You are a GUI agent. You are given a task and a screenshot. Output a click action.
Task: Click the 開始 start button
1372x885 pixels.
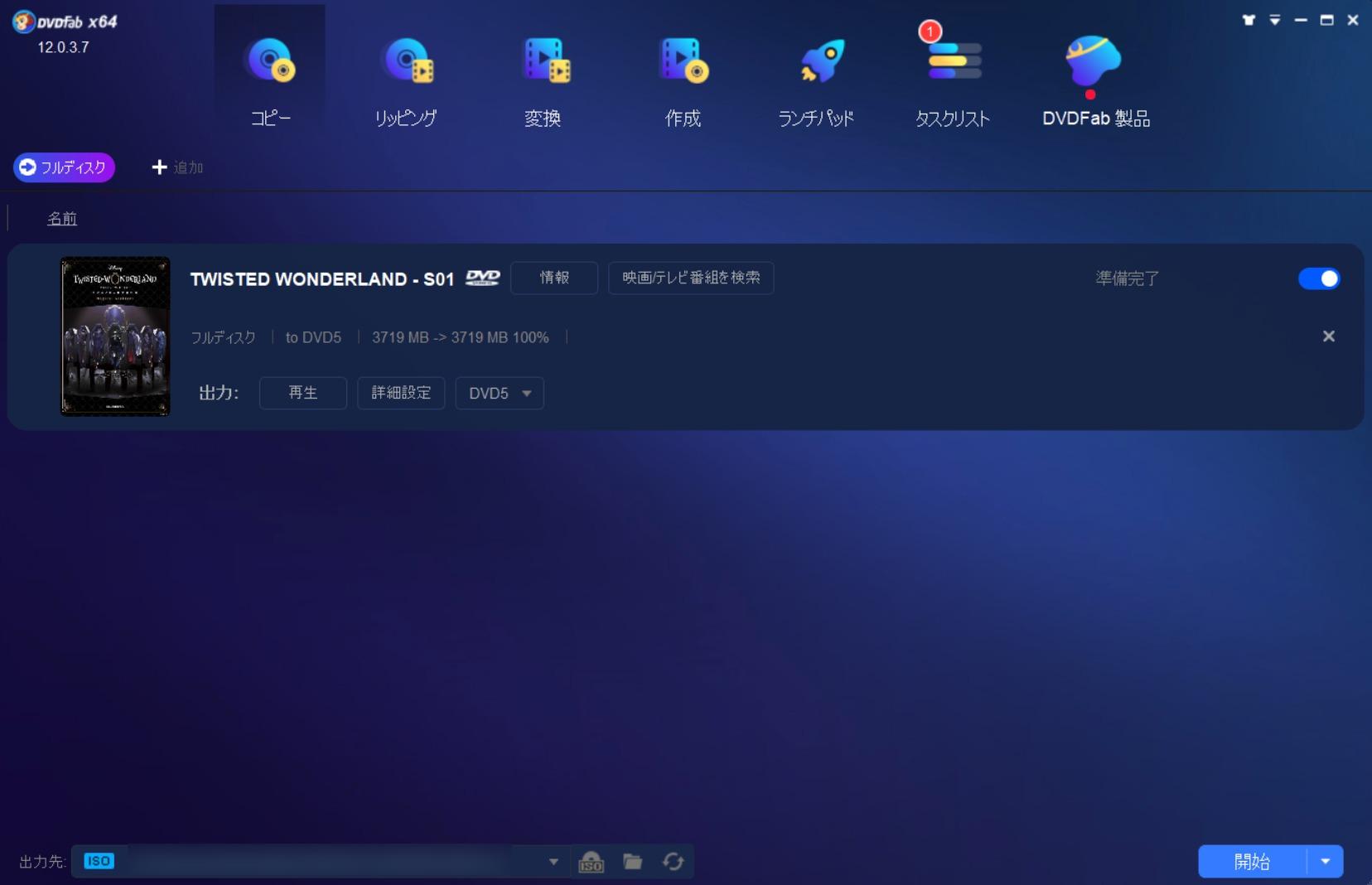(x=1252, y=862)
